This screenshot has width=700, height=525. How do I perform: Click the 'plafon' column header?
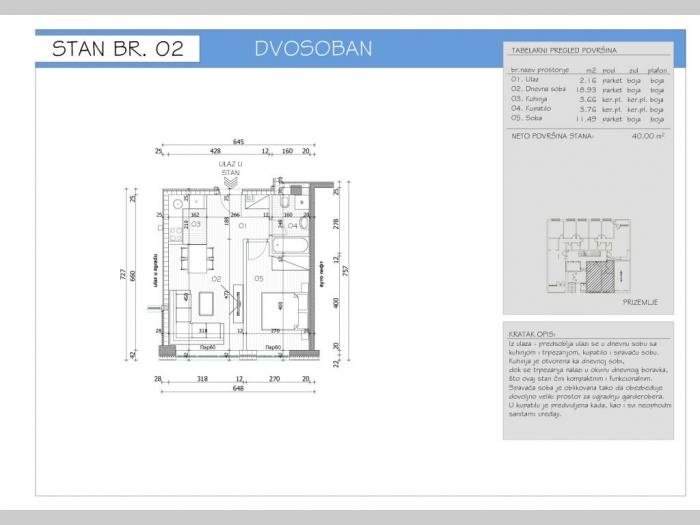[657, 71]
